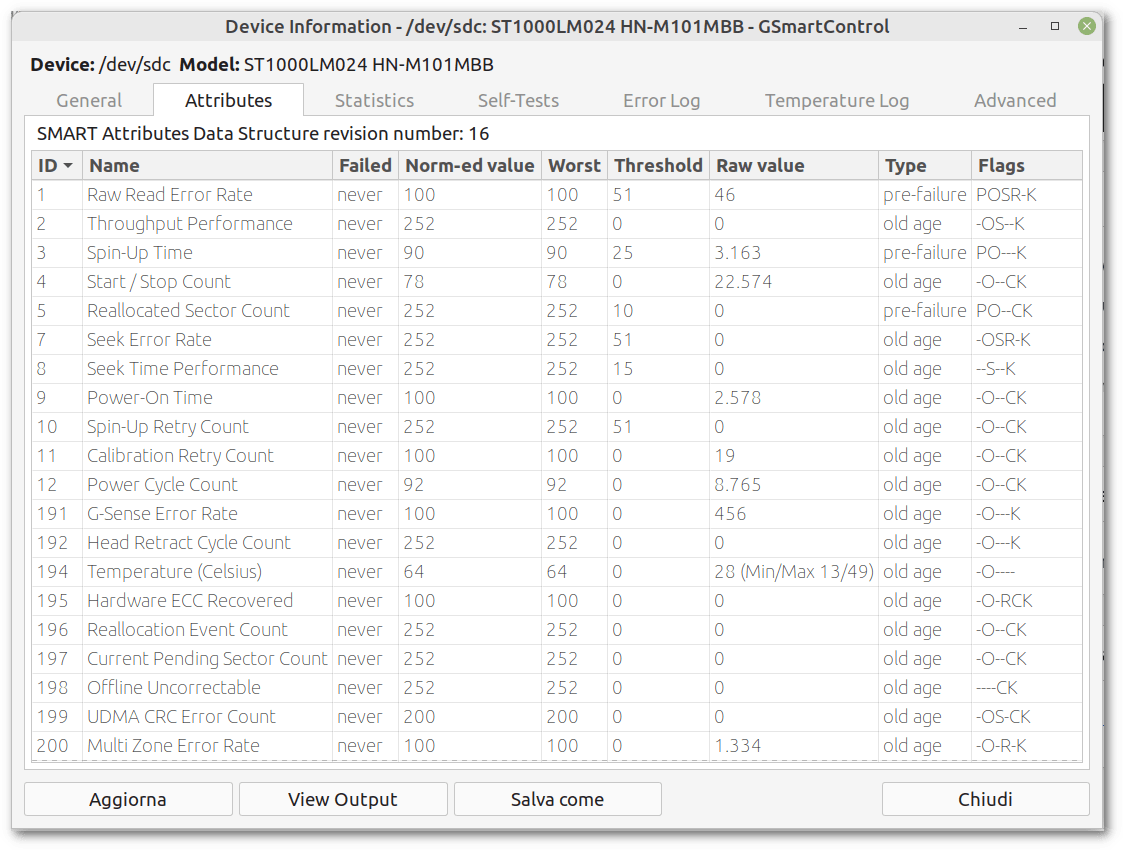The height and width of the screenshot is (850, 1123).
Task: Click the View Output button
Action: click(343, 799)
